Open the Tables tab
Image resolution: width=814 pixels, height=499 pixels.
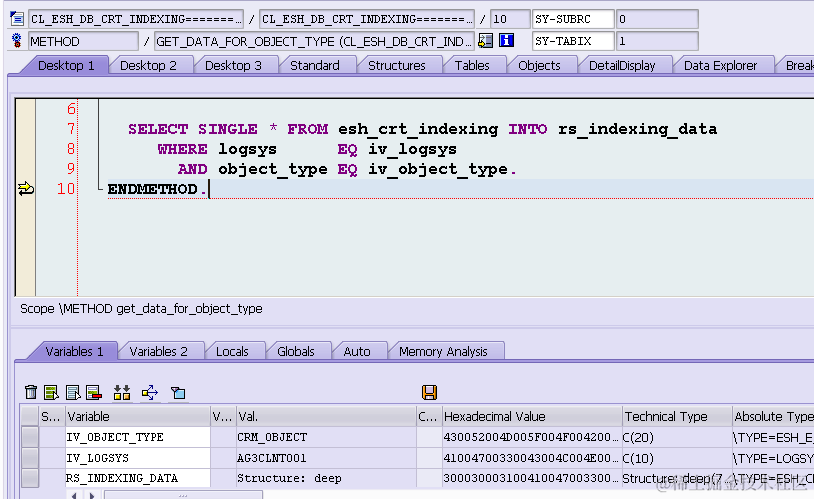tap(472, 65)
